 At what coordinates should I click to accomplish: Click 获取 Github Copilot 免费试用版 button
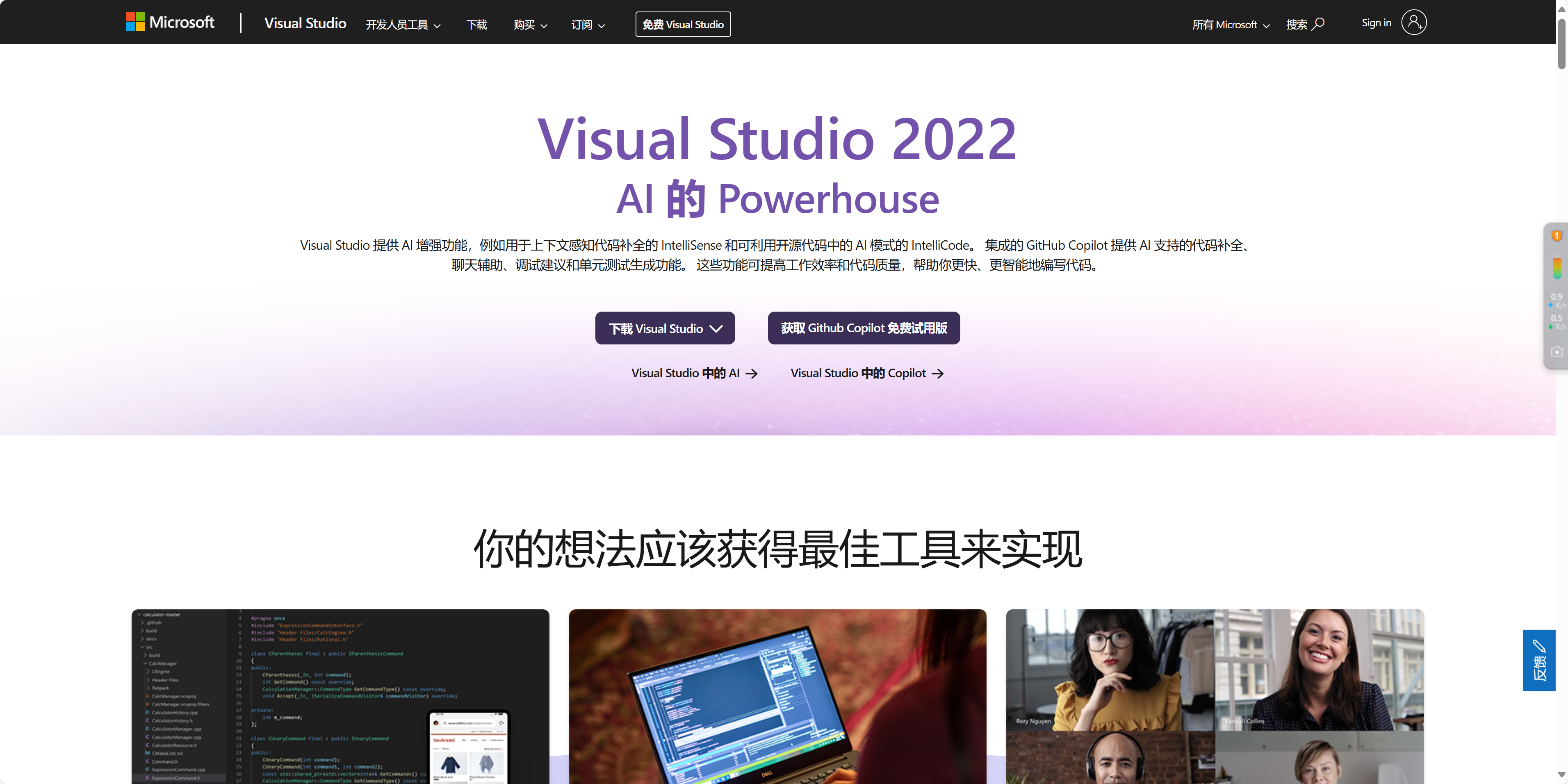click(863, 328)
